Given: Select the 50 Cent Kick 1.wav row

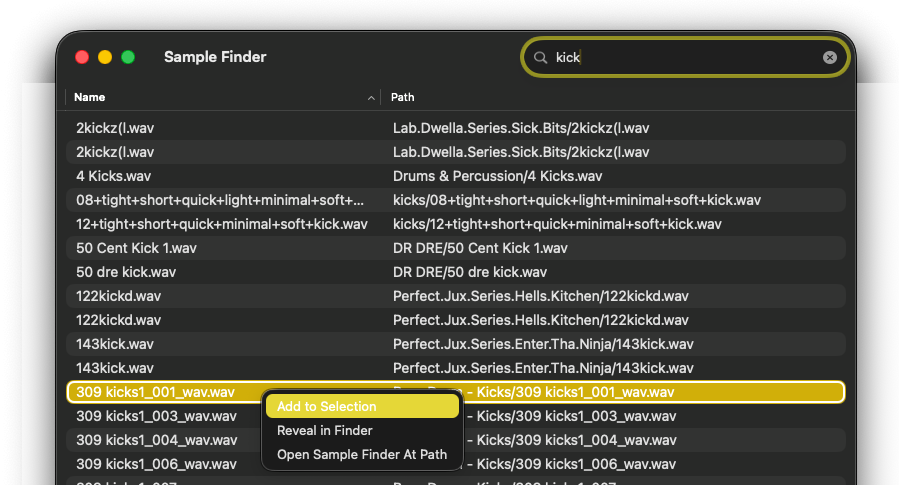Looking at the screenshot, I should click(455, 248).
